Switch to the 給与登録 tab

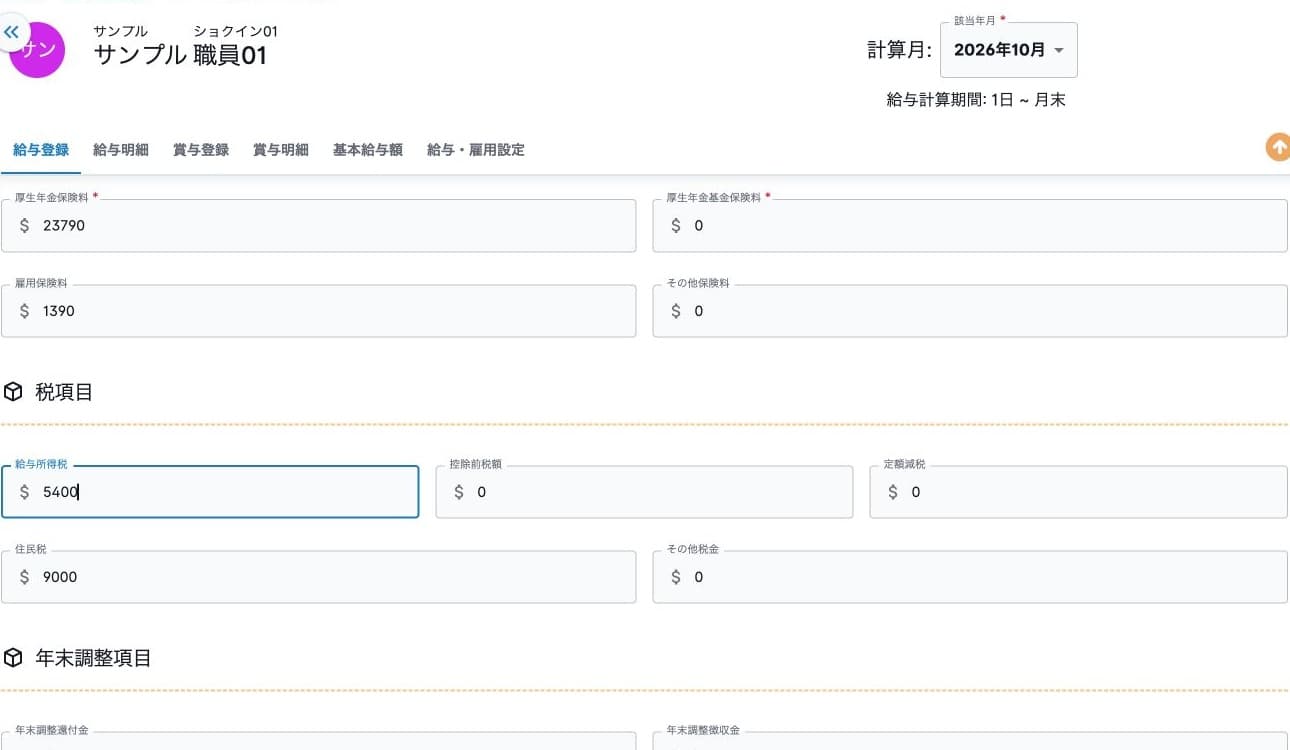pyautogui.click(x=41, y=150)
